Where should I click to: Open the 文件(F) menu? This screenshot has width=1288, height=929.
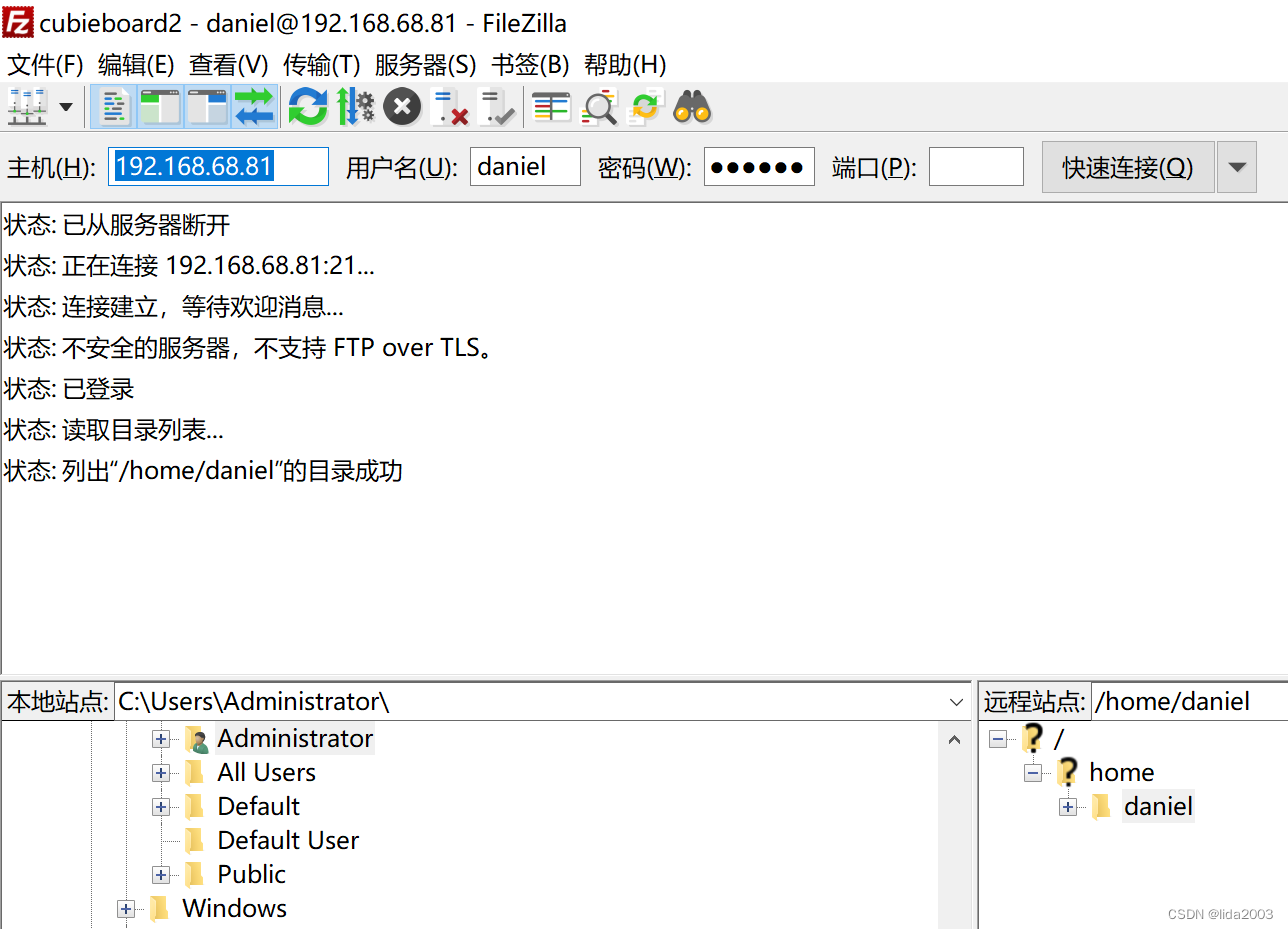[46, 65]
